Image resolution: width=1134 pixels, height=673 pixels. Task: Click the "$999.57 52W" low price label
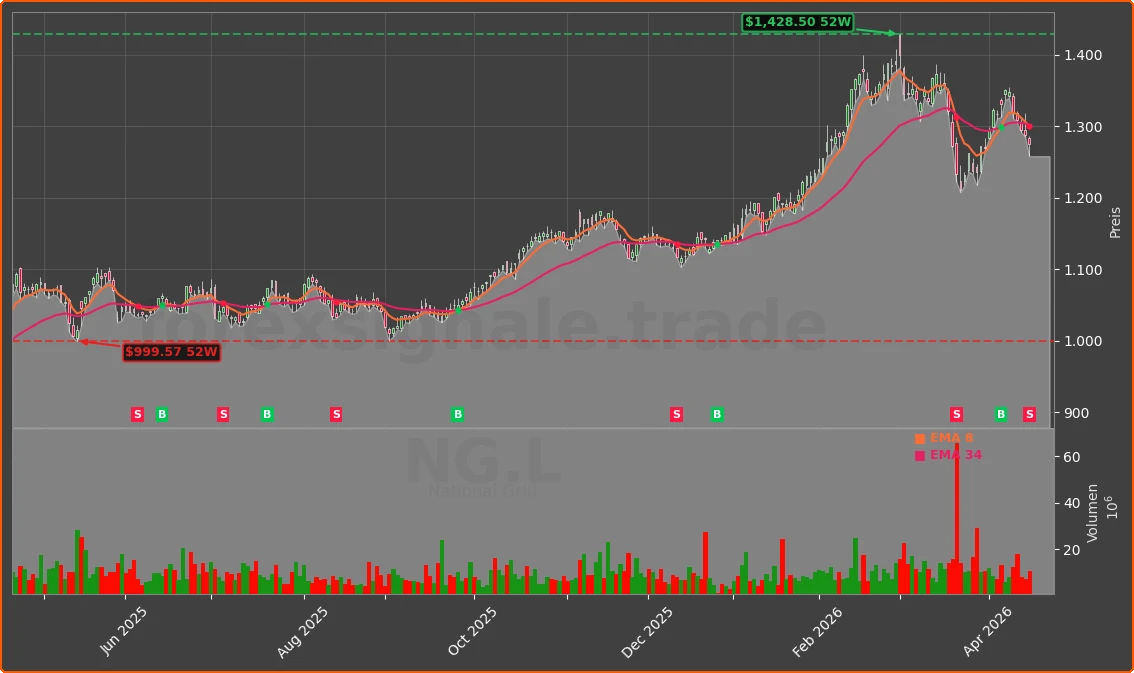point(172,351)
